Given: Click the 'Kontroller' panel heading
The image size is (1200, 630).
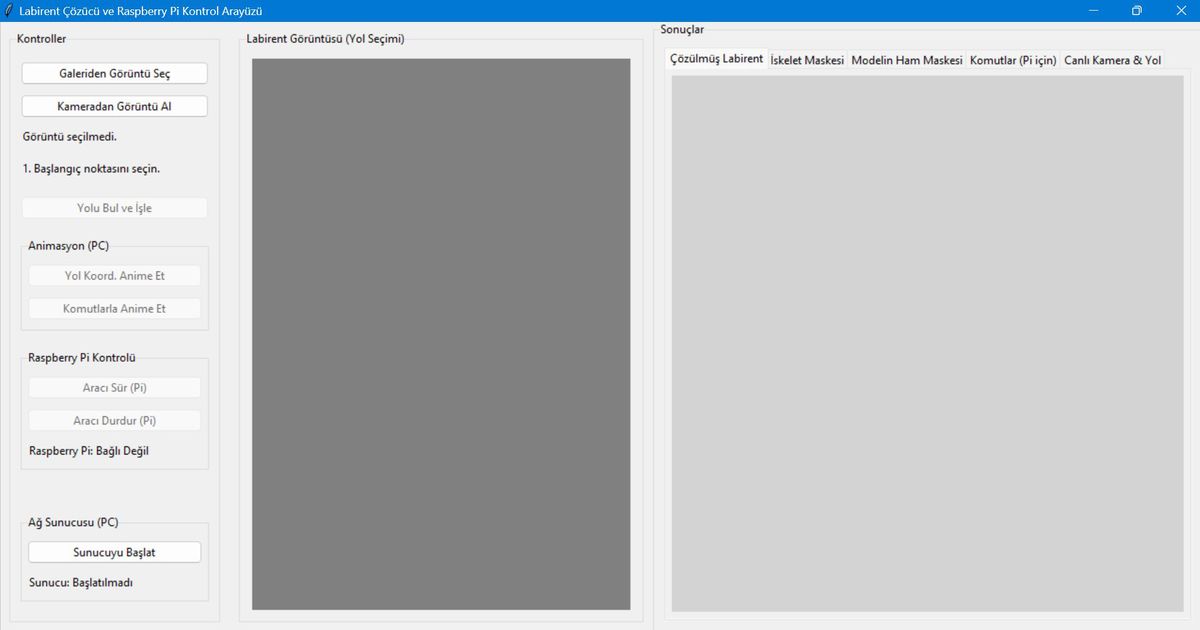Looking at the screenshot, I should (x=42, y=39).
